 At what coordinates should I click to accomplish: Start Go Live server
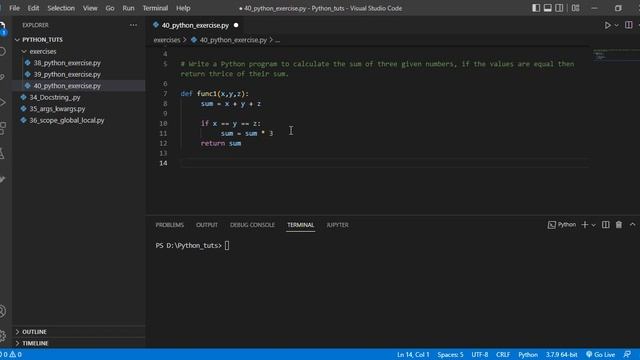pyautogui.click(x=600, y=354)
